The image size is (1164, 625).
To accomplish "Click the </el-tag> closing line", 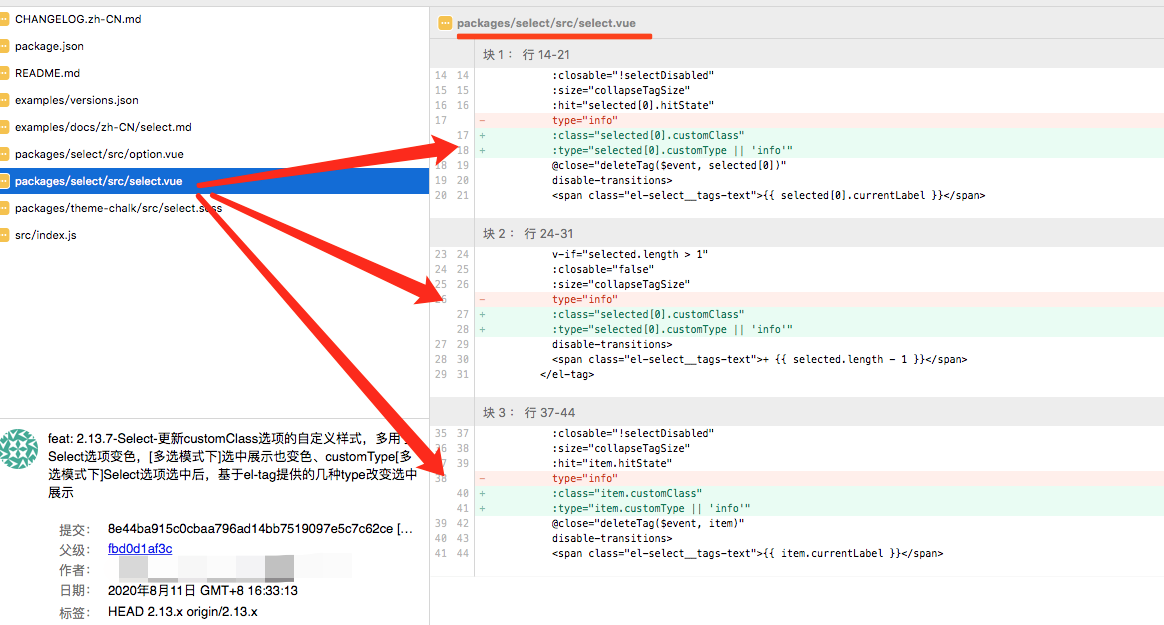I will point(567,374).
